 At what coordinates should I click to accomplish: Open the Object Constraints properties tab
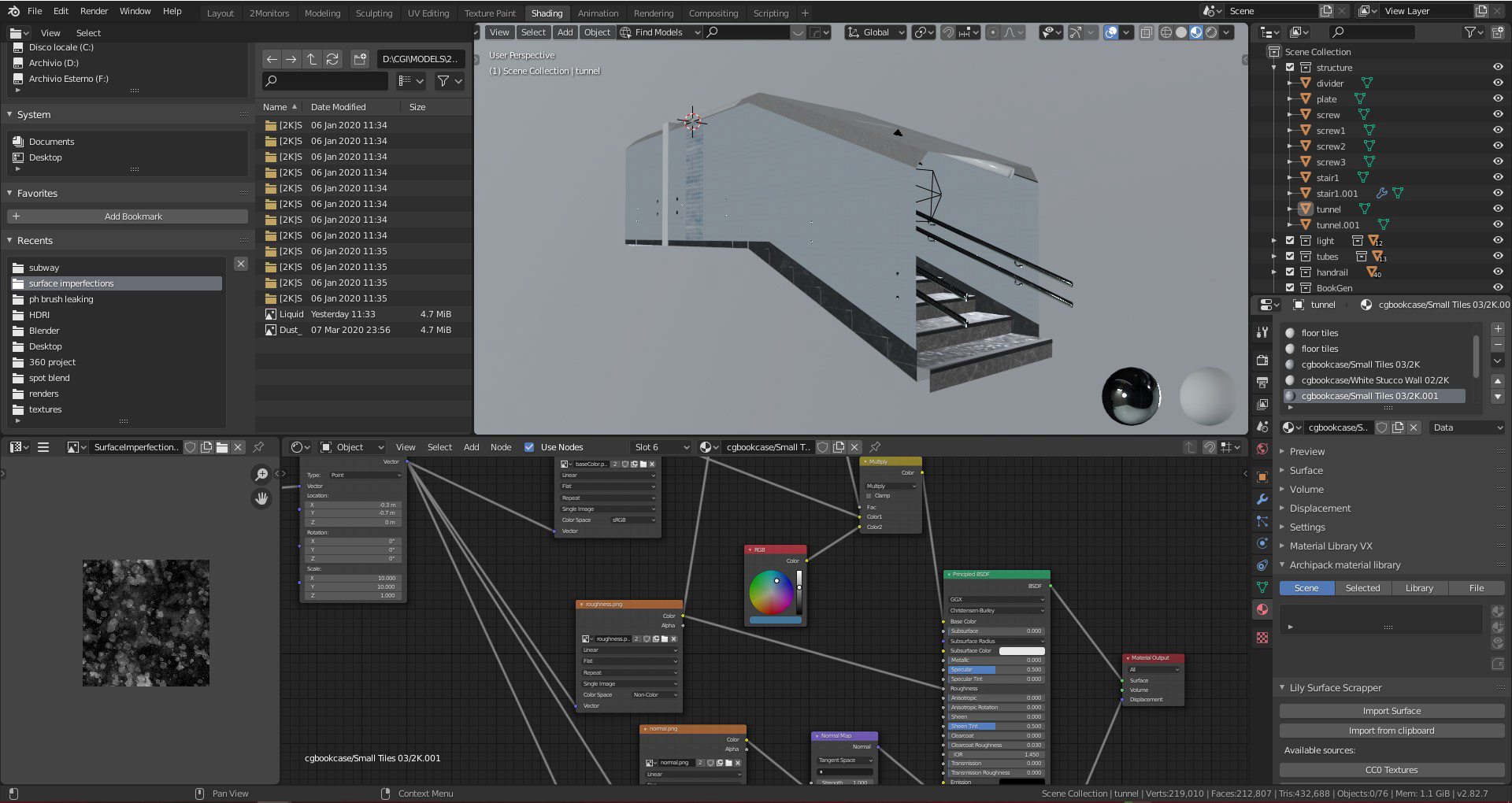pos(1262,565)
